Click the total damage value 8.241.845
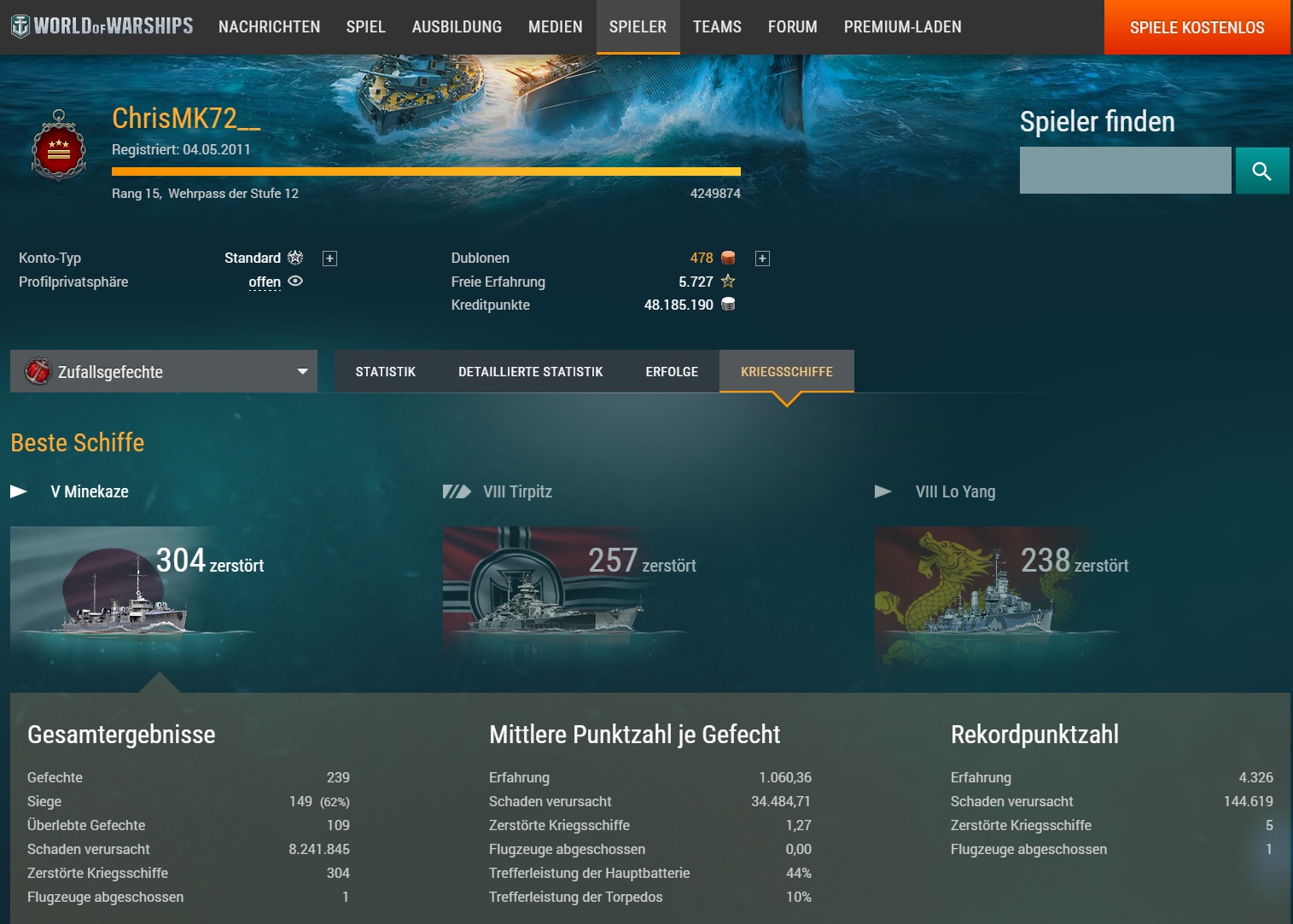 [319, 849]
